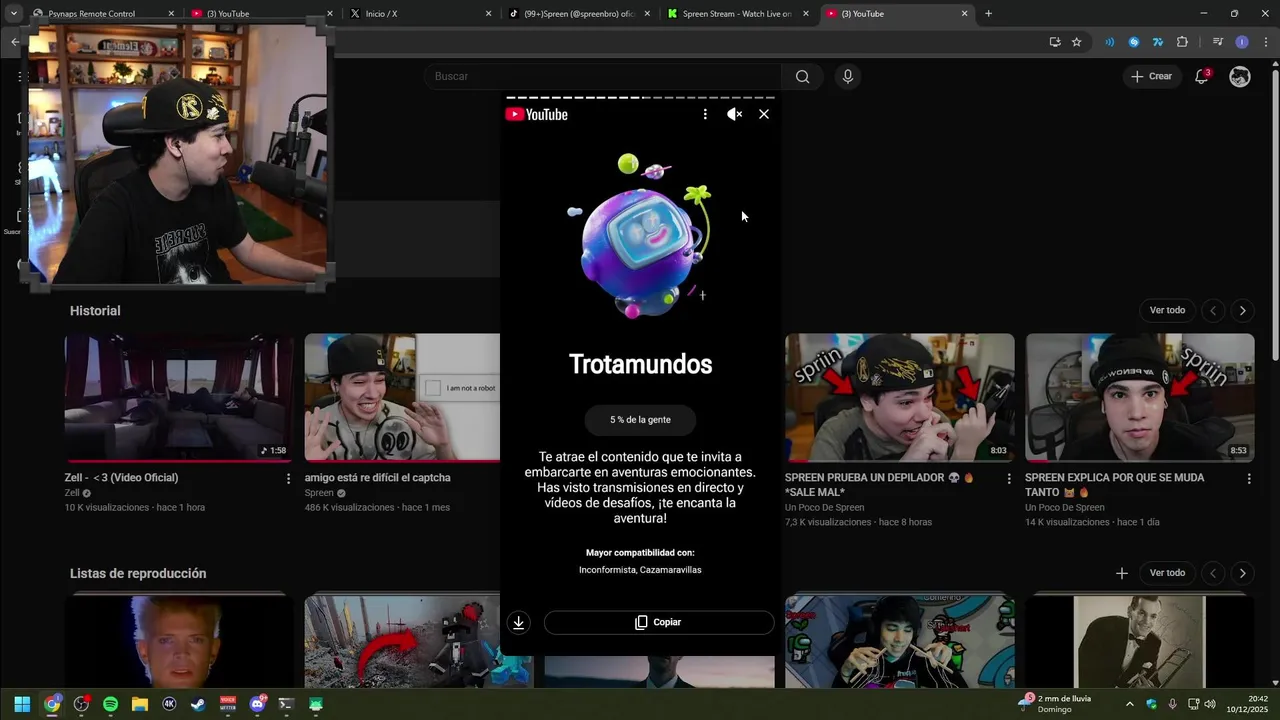Show hidden system tray icons
This screenshot has width=1280, height=720.
pyautogui.click(x=1130, y=704)
